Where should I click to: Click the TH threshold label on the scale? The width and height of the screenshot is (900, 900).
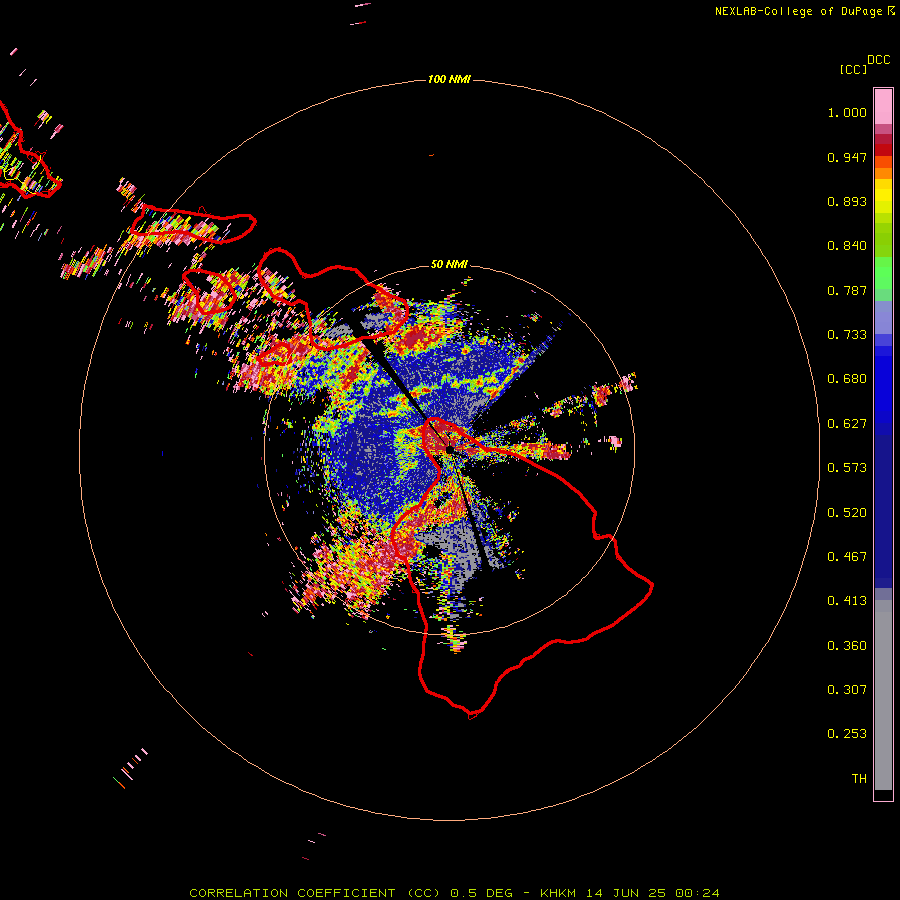[859, 779]
